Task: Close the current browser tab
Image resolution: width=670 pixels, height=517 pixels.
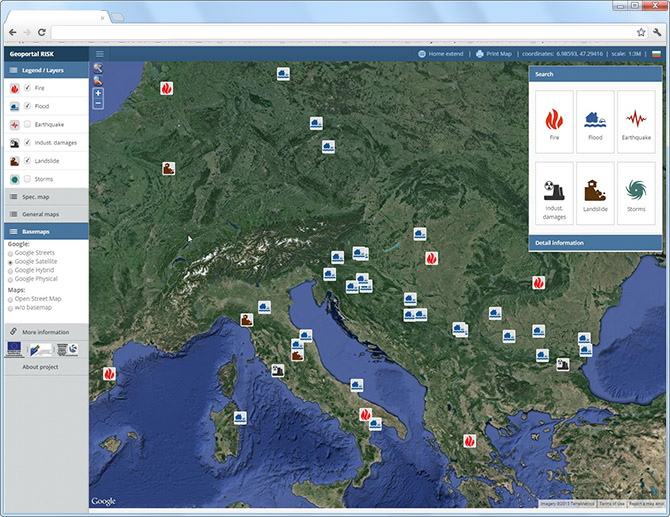Action: (103, 18)
